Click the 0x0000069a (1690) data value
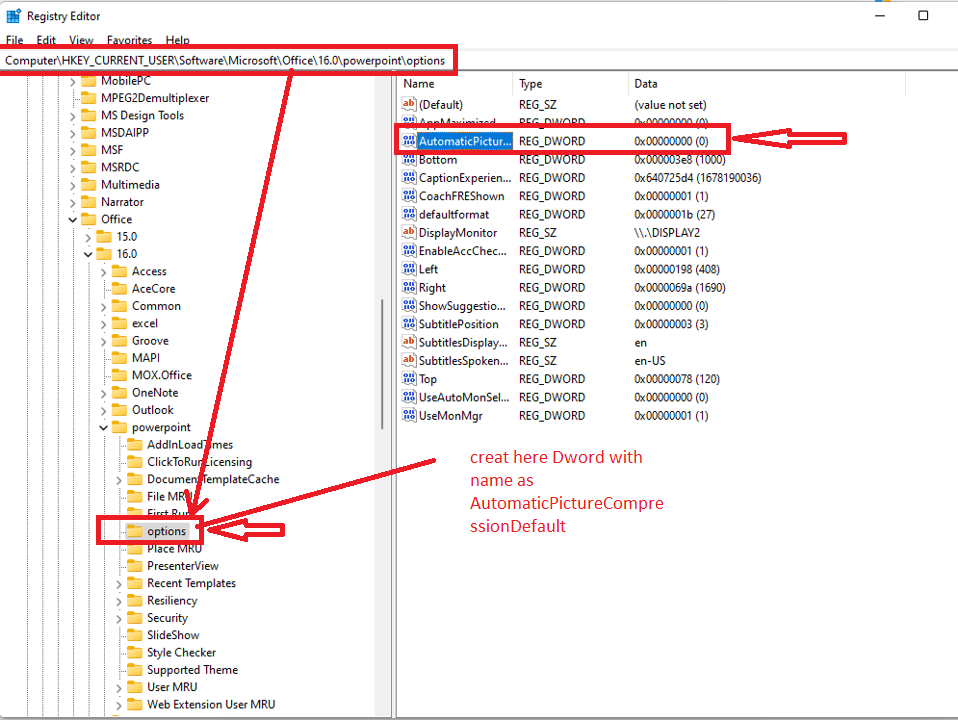Image resolution: width=958 pixels, height=720 pixels. tap(679, 287)
